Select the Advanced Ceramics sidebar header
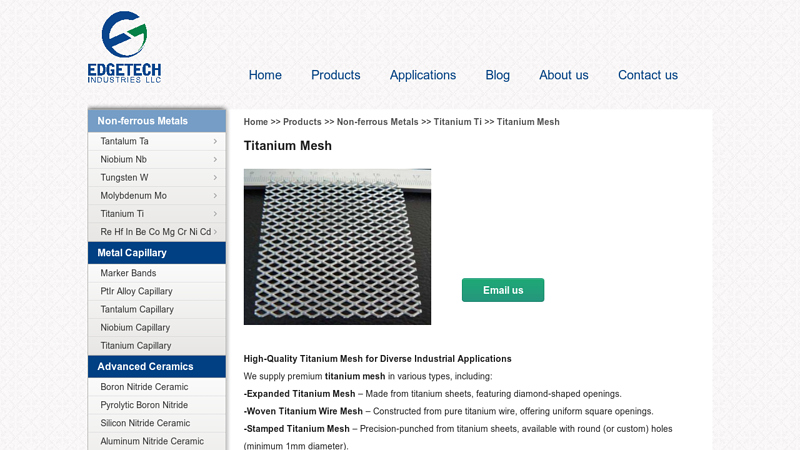Image resolution: width=800 pixels, height=450 pixels. 157,367
